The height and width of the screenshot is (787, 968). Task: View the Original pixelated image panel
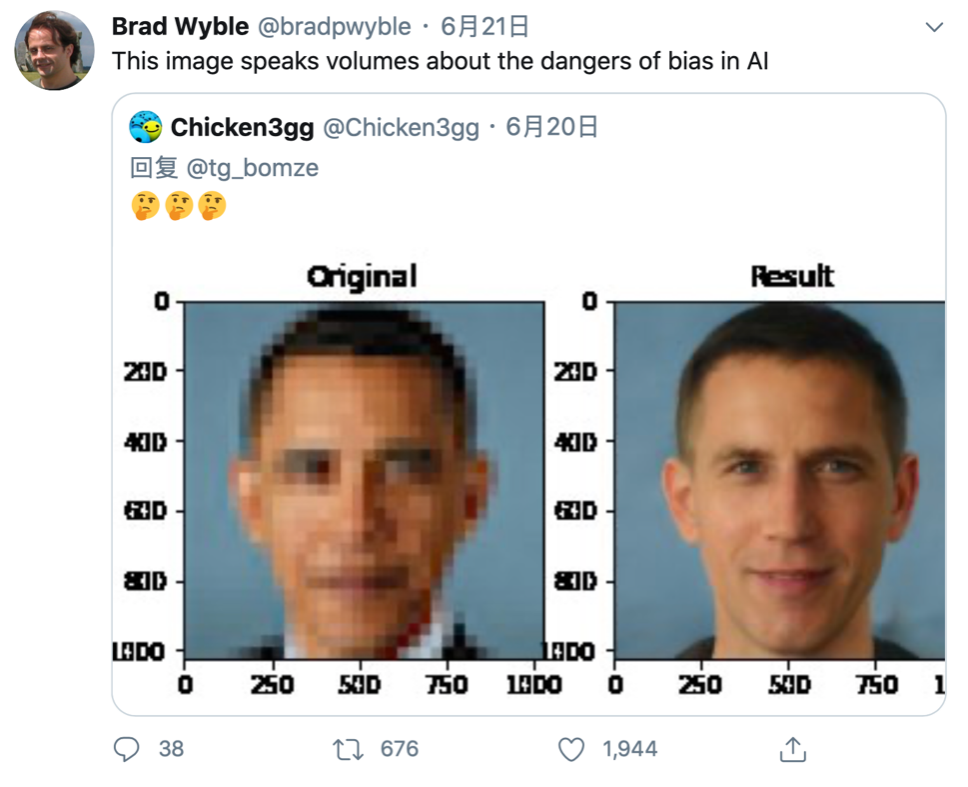[x=364, y=481]
